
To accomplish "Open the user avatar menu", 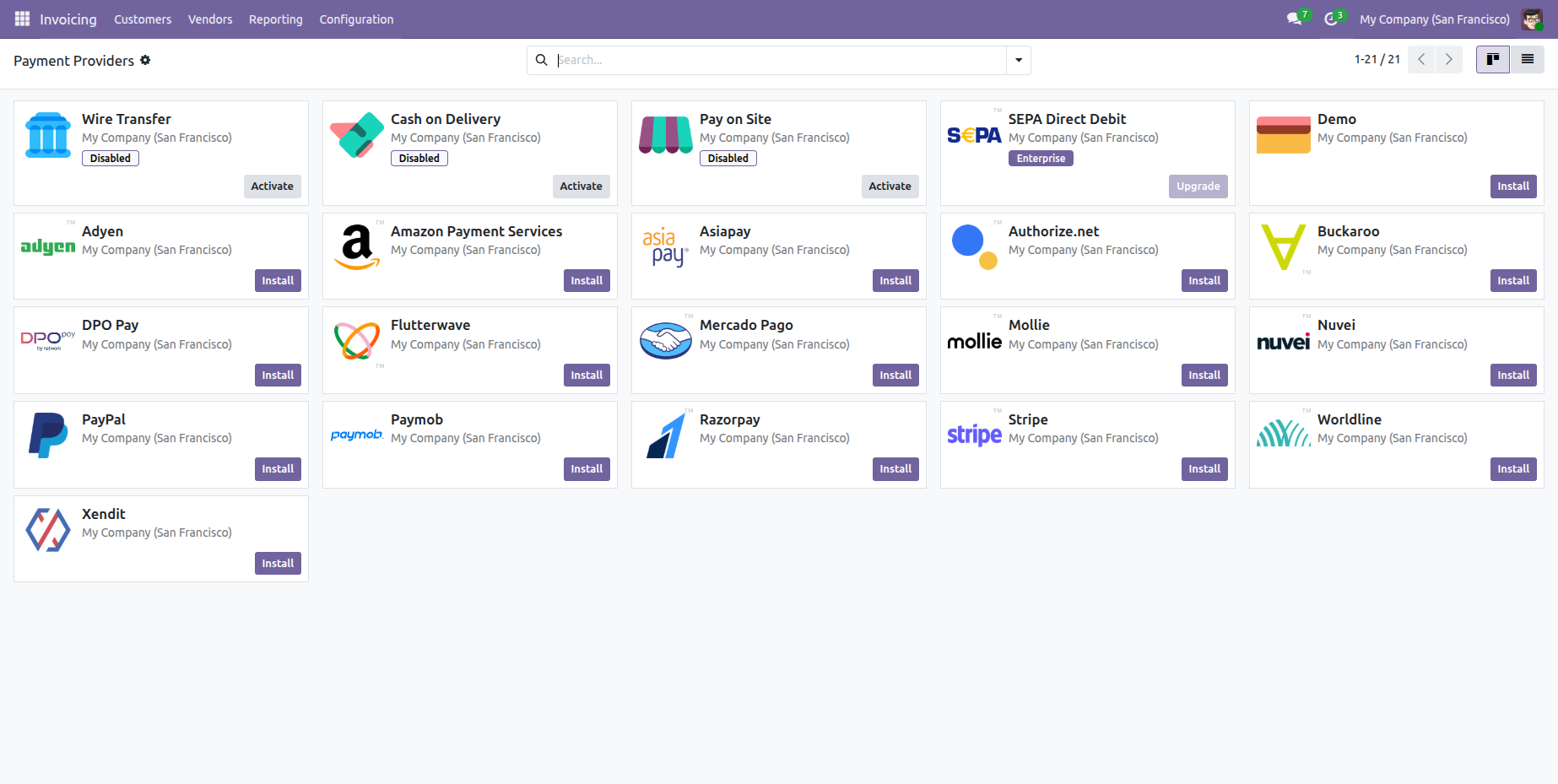I will (x=1531, y=19).
